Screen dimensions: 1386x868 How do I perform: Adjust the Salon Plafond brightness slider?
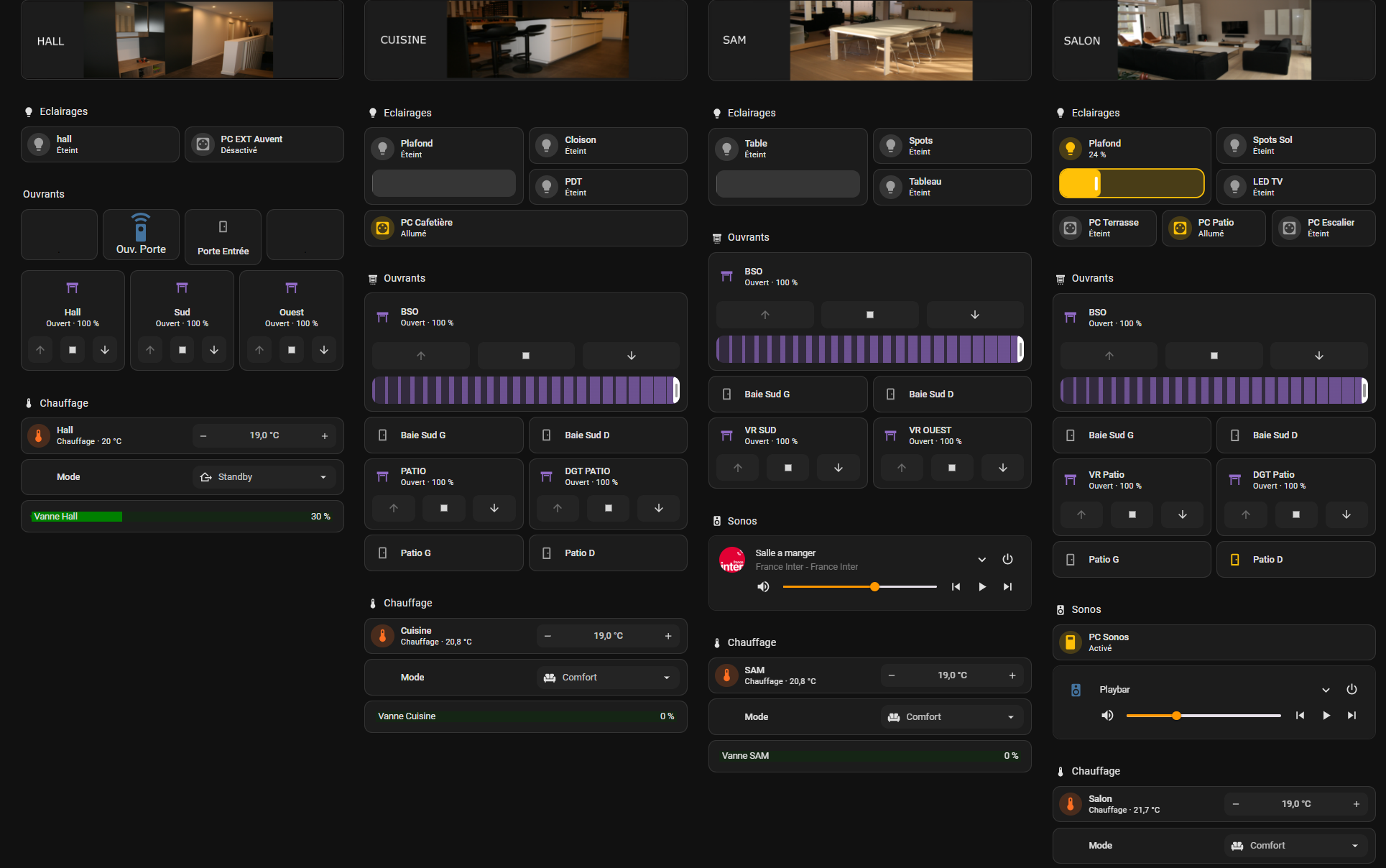pos(1131,183)
